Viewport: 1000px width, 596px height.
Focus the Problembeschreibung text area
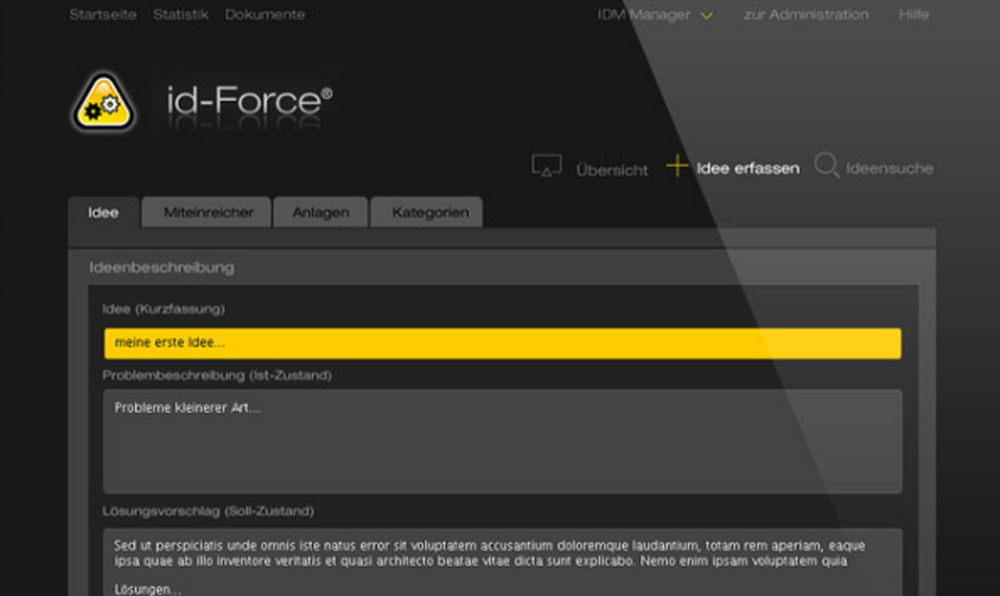coord(503,441)
